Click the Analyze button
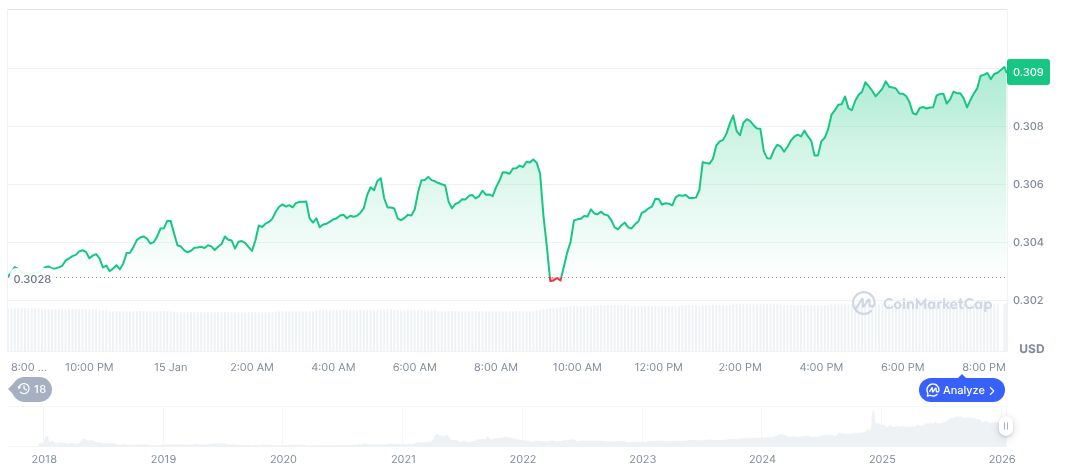The height and width of the screenshot is (470, 1072). (961, 390)
